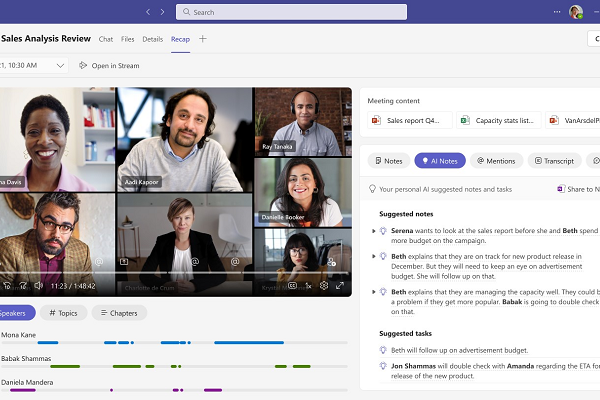
Task: Select the Speakers pill below the video
Action: [16, 313]
